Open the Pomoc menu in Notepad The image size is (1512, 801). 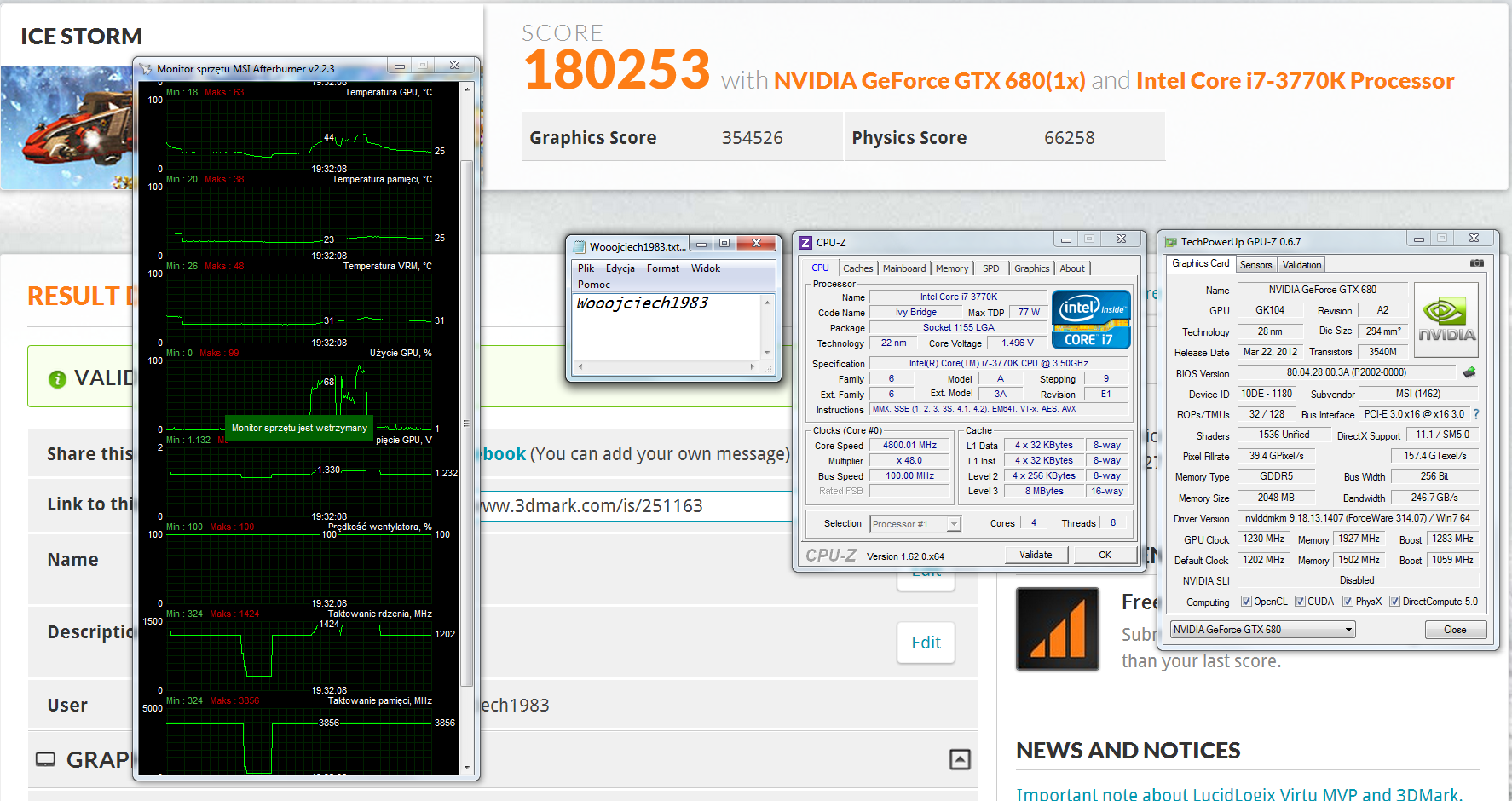[594, 285]
